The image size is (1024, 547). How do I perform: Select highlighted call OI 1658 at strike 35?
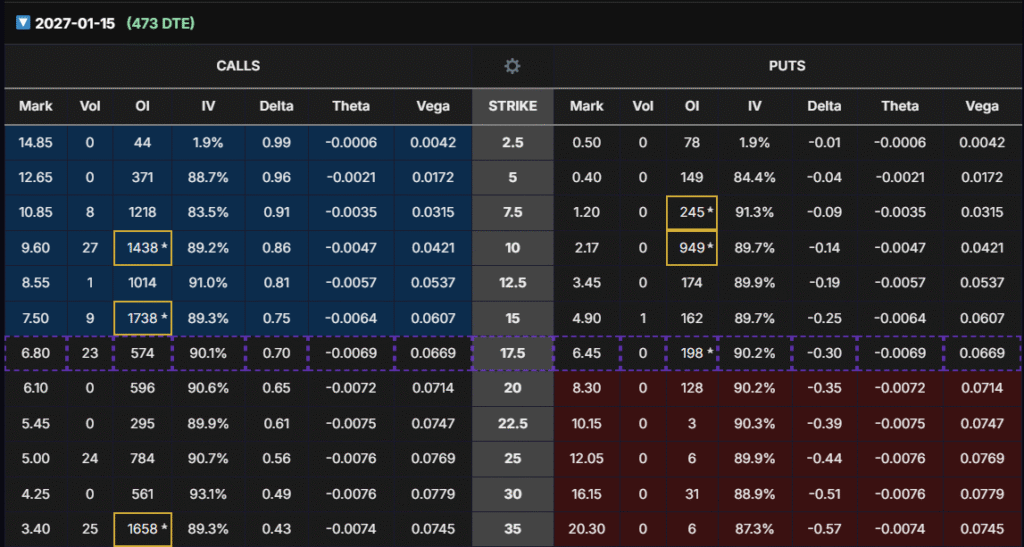pyautogui.click(x=142, y=528)
